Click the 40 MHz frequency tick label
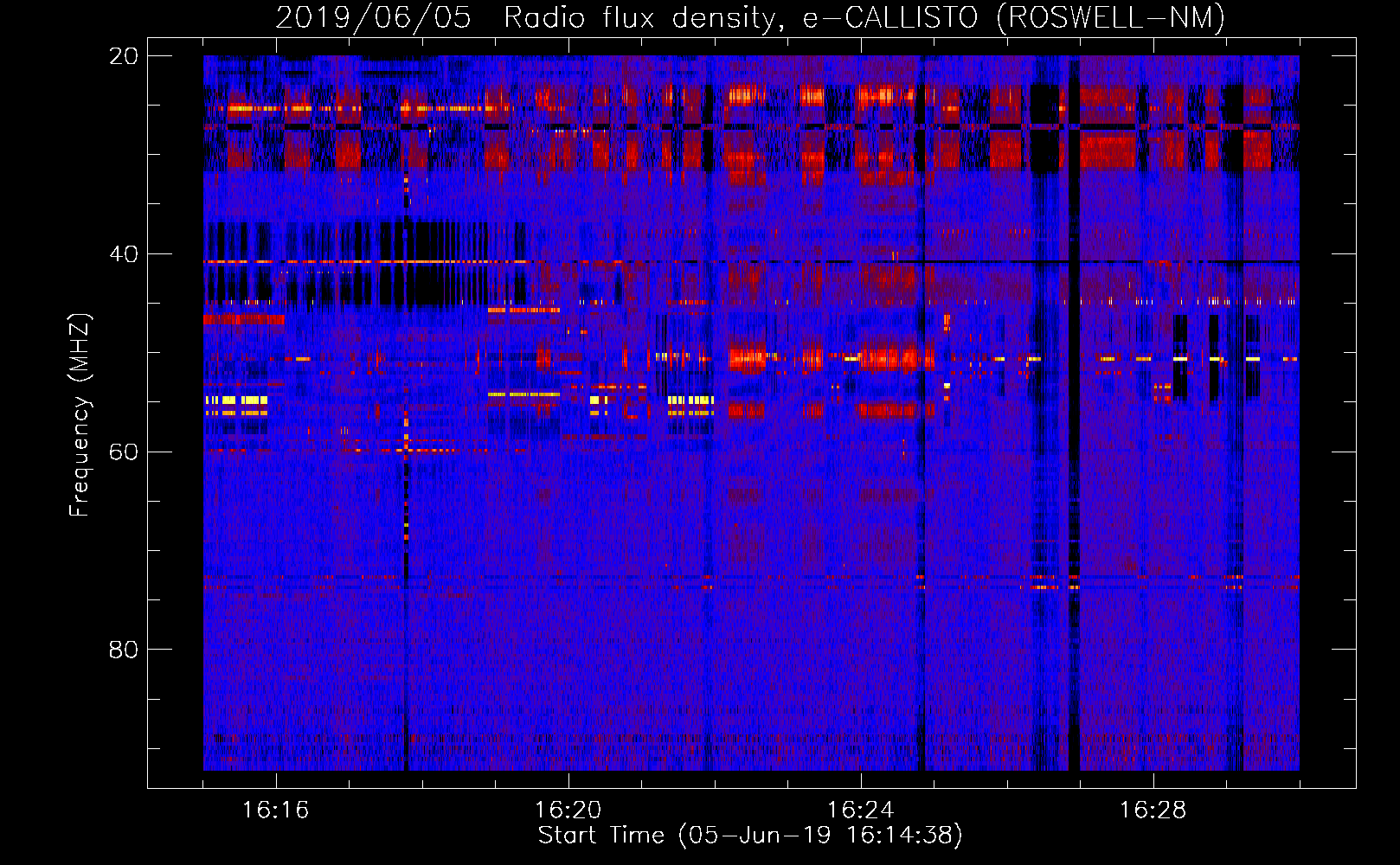 [x=124, y=254]
